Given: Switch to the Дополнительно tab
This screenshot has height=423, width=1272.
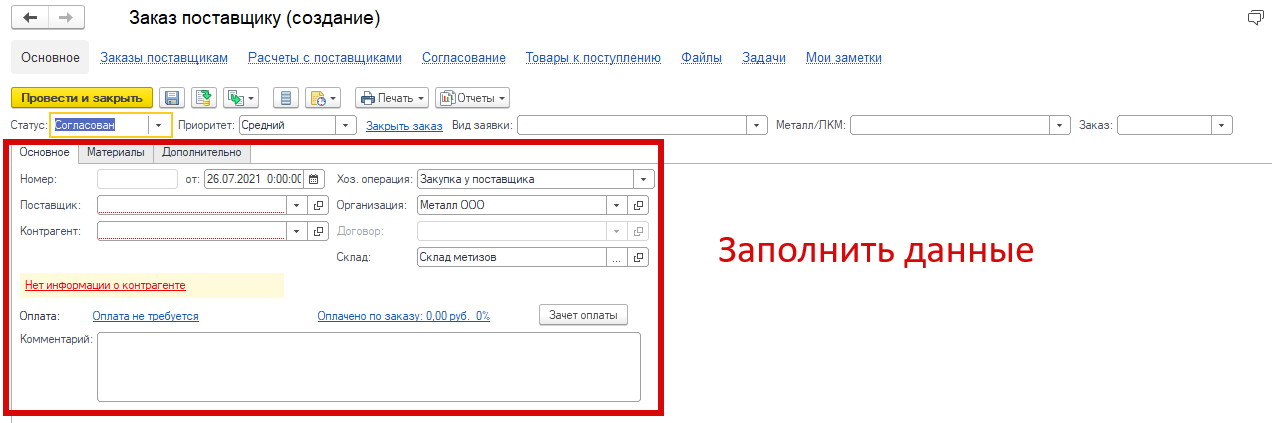Looking at the screenshot, I should pos(202,153).
